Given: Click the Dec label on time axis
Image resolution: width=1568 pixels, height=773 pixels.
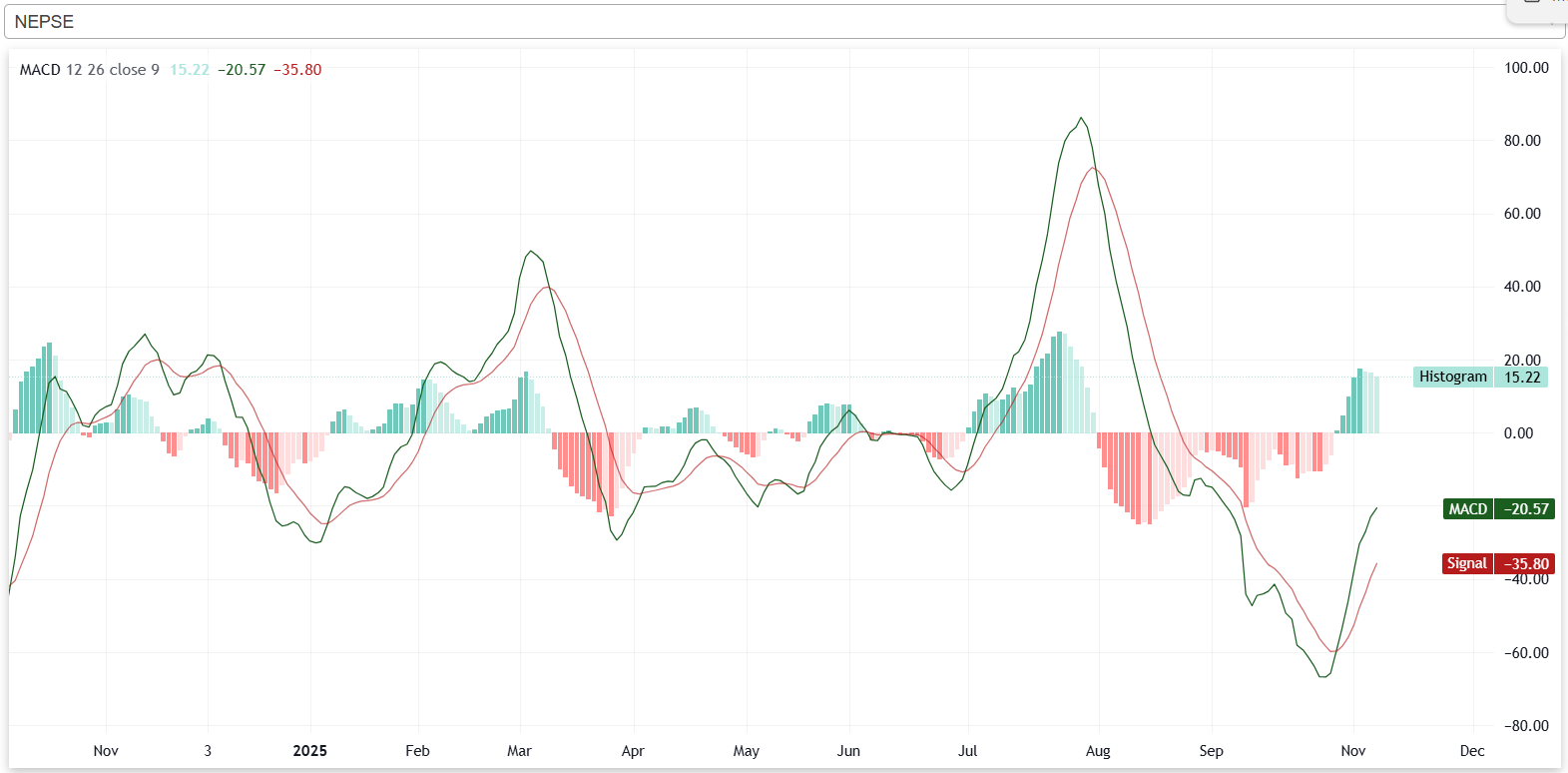Looking at the screenshot, I should click(x=1472, y=751).
